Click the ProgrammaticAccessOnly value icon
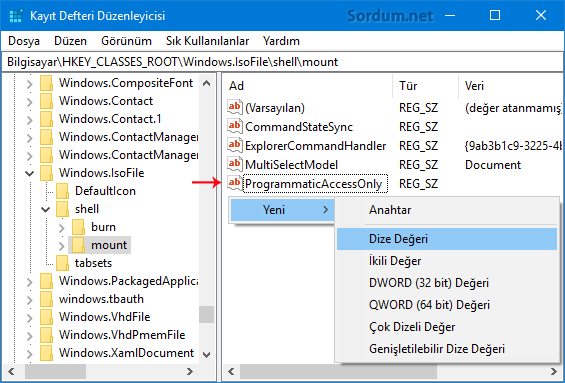Screen dimensions: 565x383 coord(235,183)
